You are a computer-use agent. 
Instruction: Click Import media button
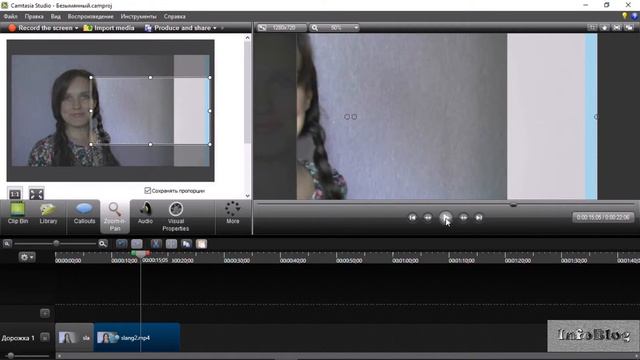(x=109, y=28)
